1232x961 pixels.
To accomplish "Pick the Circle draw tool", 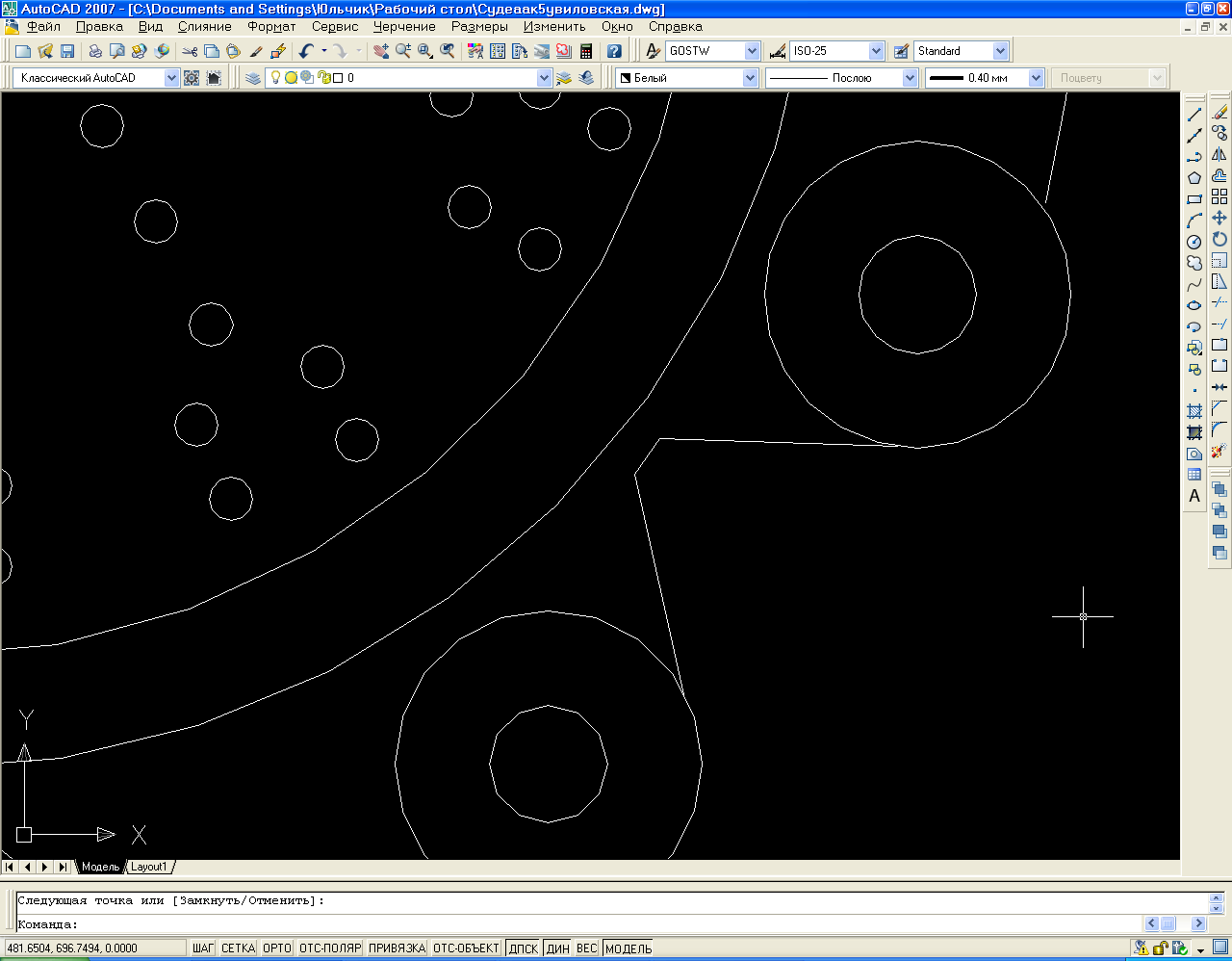I will (x=1194, y=242).
